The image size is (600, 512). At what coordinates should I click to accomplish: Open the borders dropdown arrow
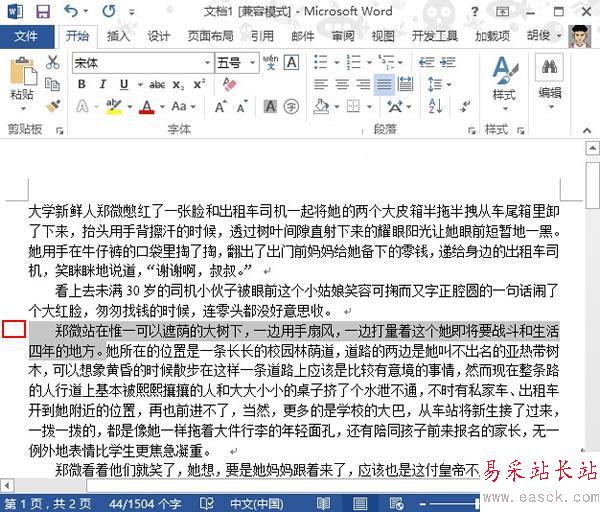pyautogui.click(x=369, y=106)
